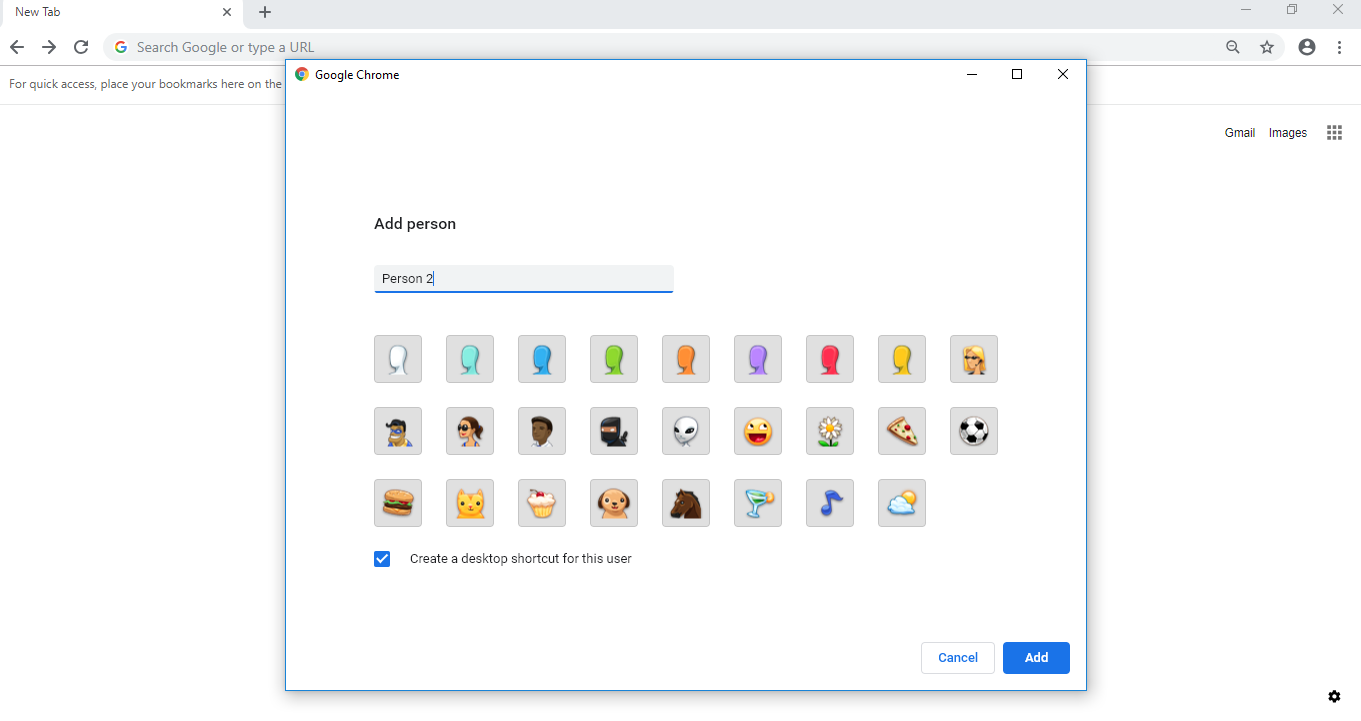Viewport: 1361px width, 721px height.
Task: Select the cupcake avatar
Action: click(x=542, y=503)
